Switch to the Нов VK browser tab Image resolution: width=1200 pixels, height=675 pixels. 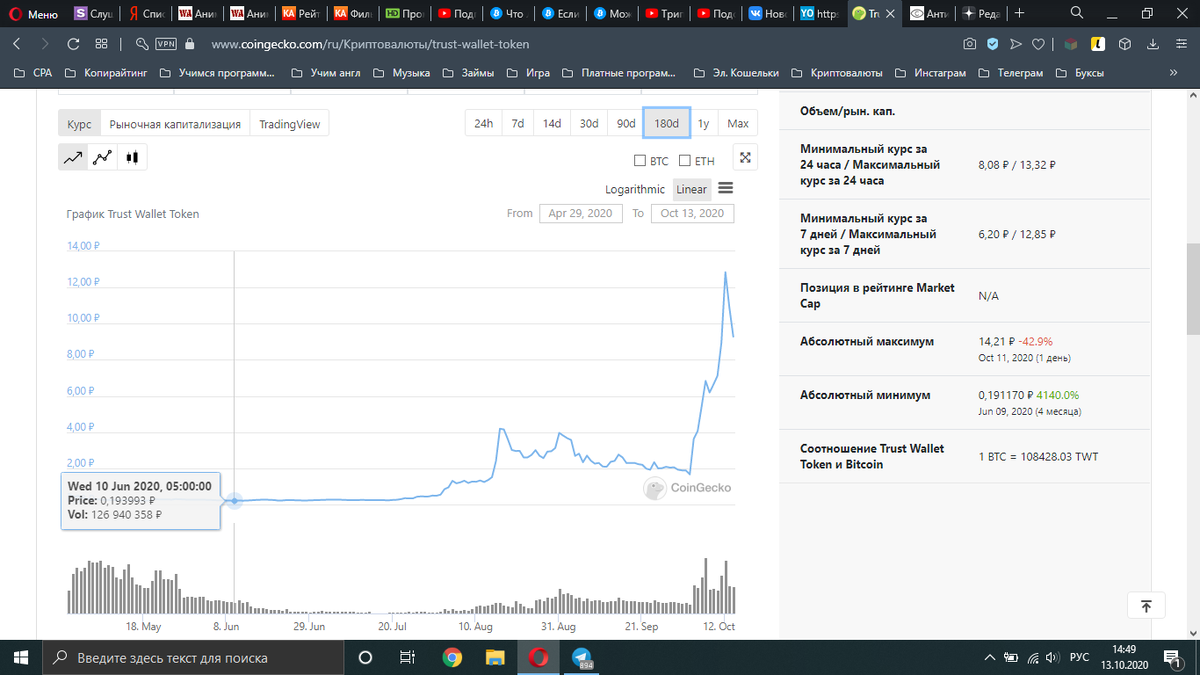tap(767, 14)
